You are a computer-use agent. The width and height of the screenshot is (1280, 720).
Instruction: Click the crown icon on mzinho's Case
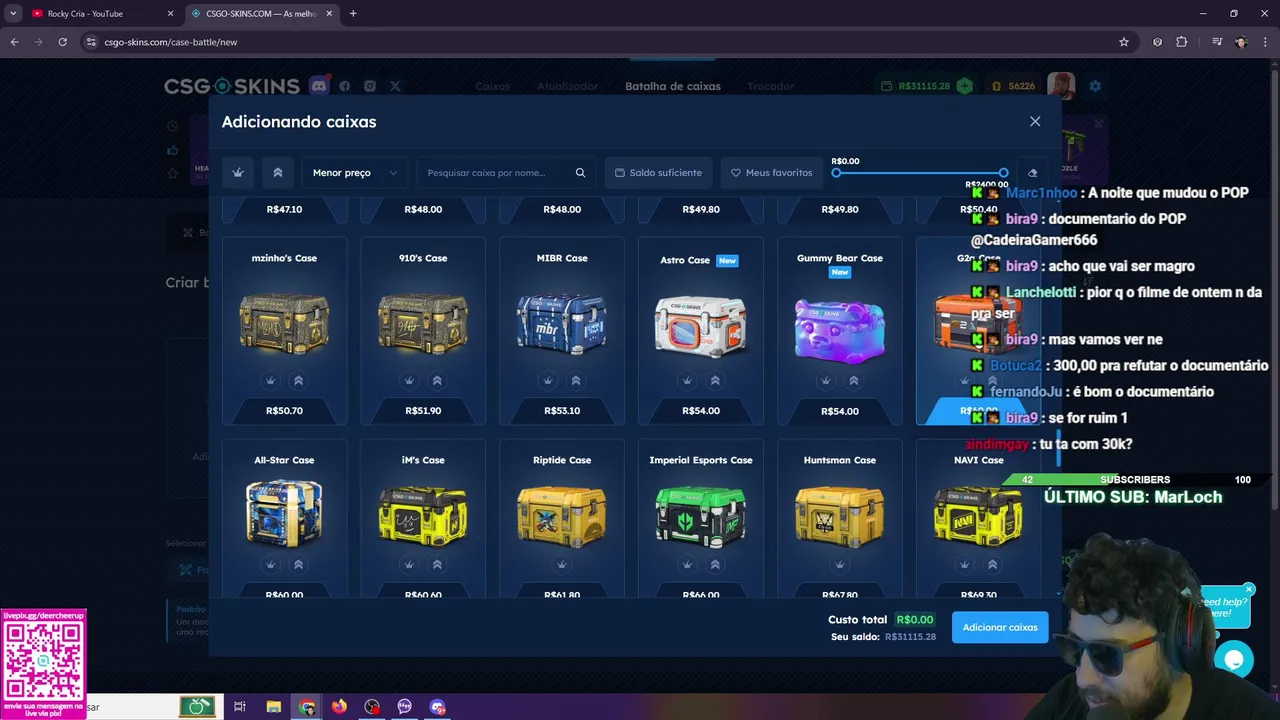pos(270,380)
